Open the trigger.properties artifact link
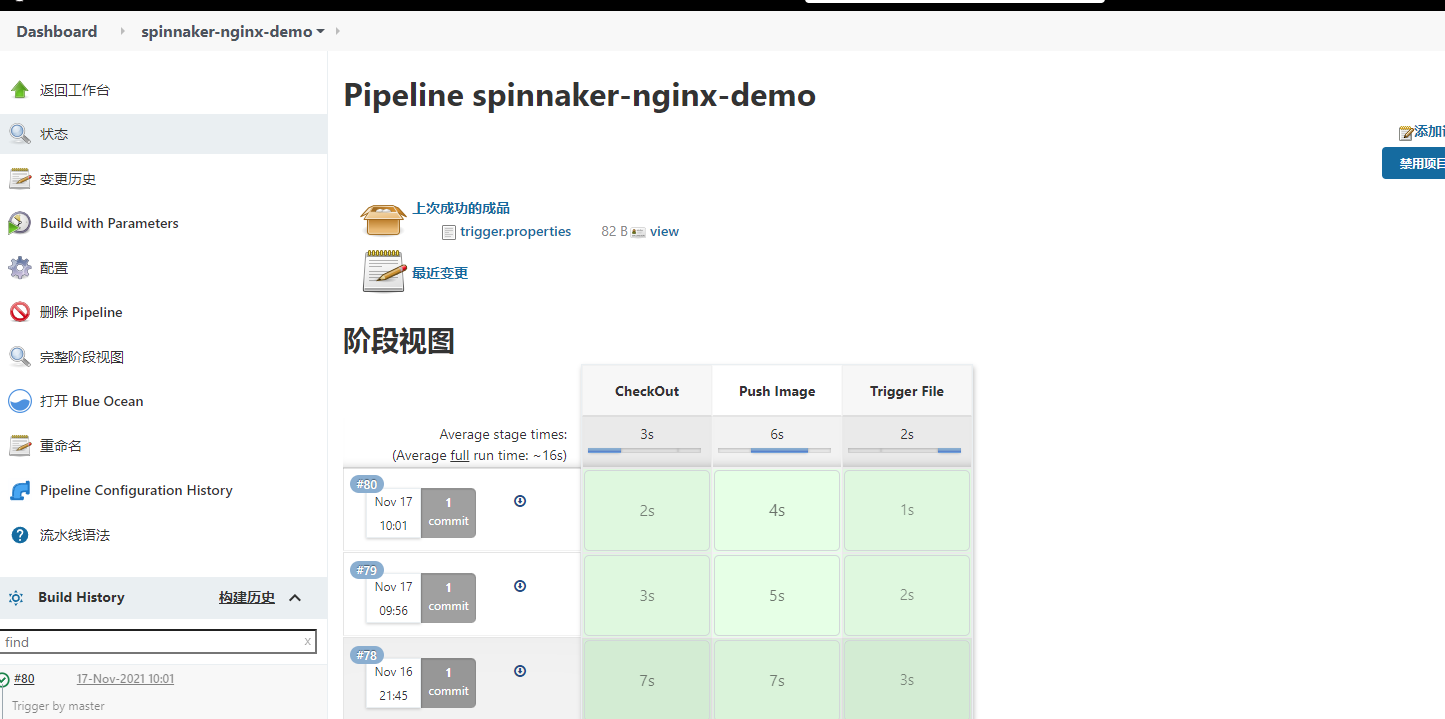 (x=516, y=231)
